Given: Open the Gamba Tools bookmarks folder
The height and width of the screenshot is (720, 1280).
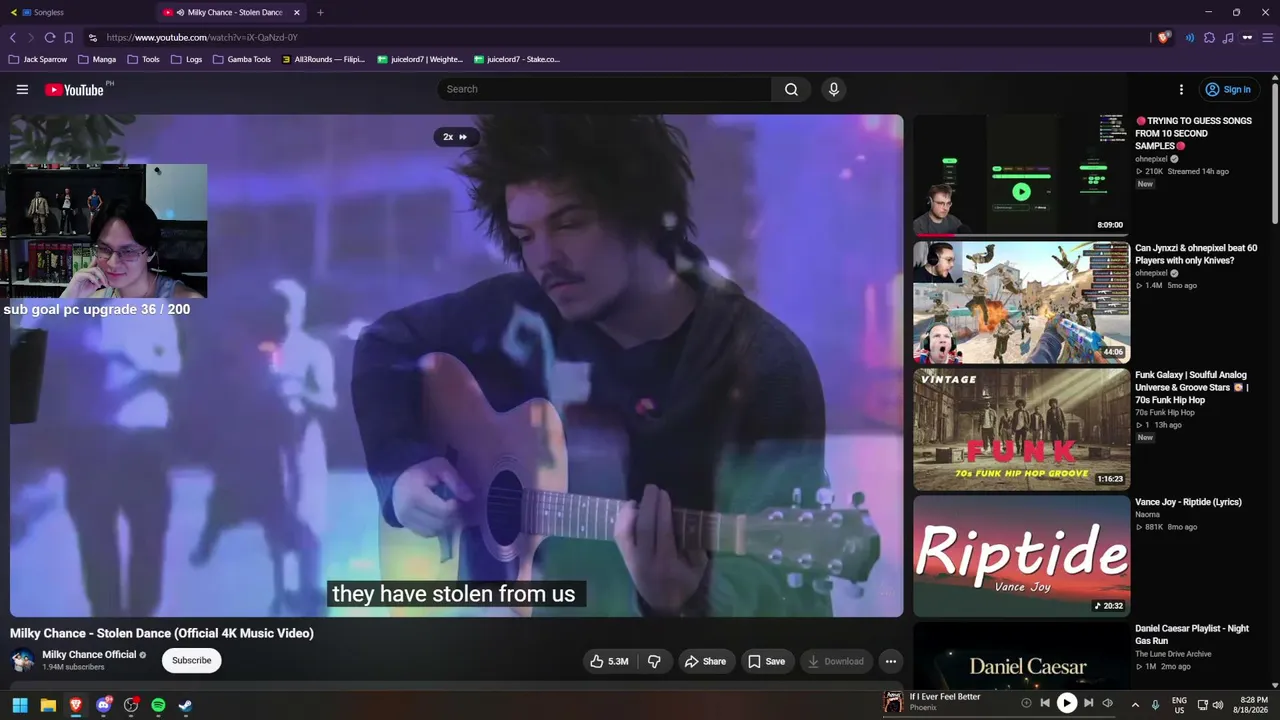Looking at the screenshot, I should coord(241,59).
